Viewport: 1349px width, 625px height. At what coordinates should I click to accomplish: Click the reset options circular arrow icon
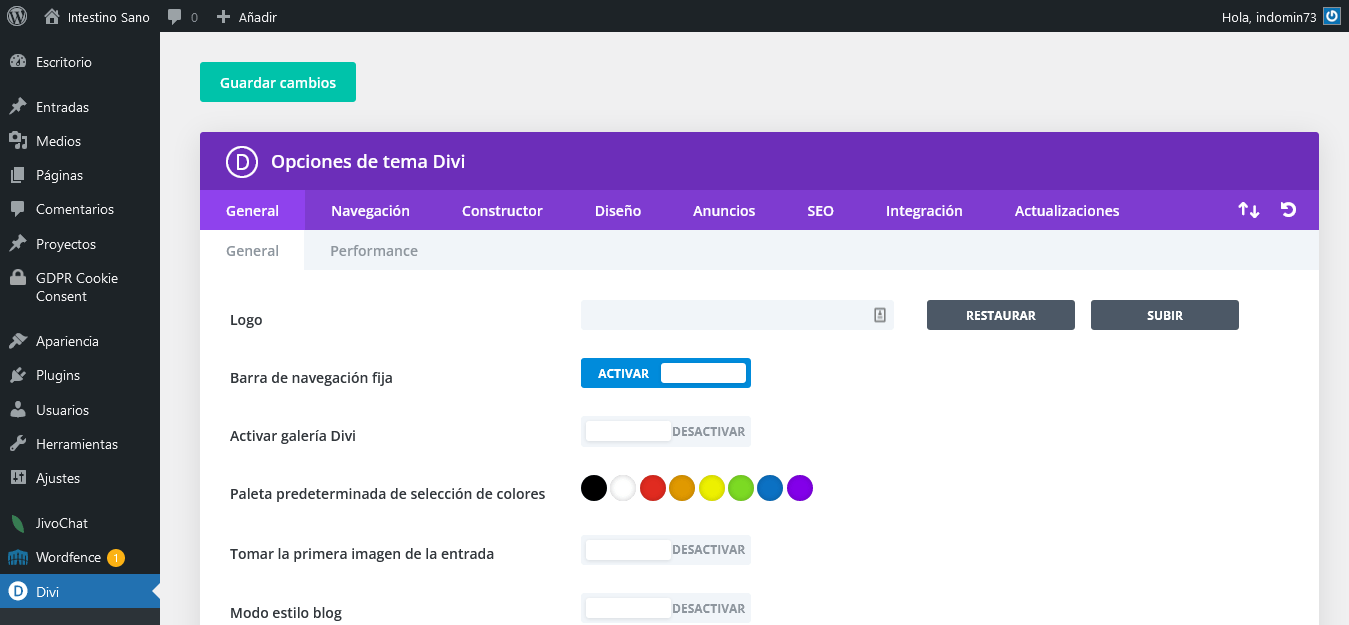(x=1289, y=210)
